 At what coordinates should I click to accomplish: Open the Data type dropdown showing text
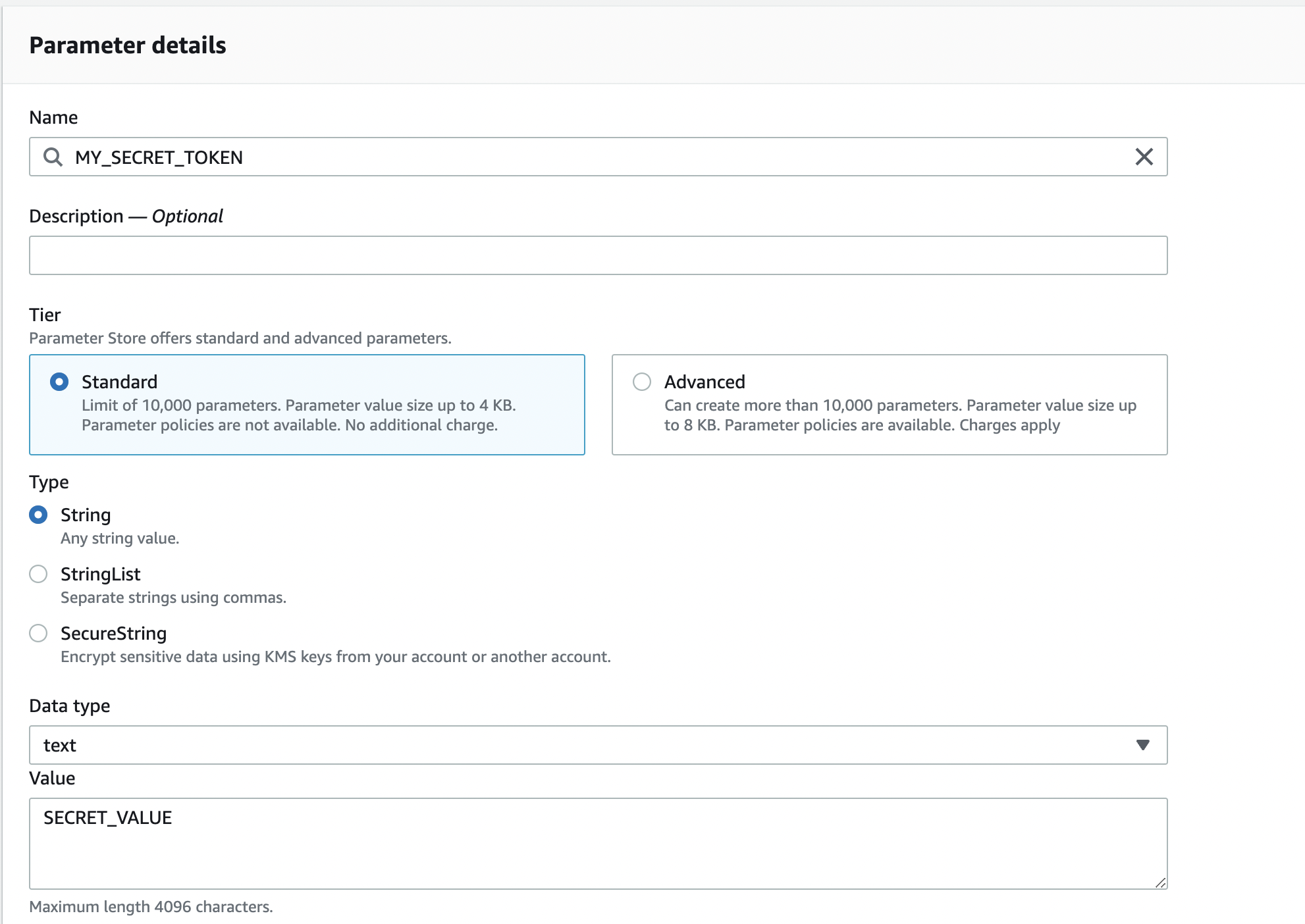pos(598,745)
